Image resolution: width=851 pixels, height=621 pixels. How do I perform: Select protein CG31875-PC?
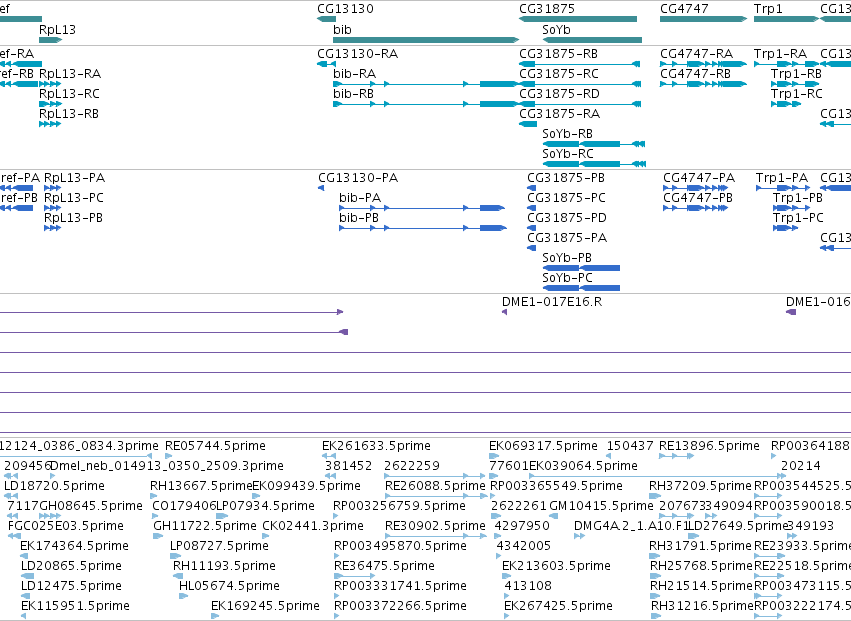click(x=567, y=198)
